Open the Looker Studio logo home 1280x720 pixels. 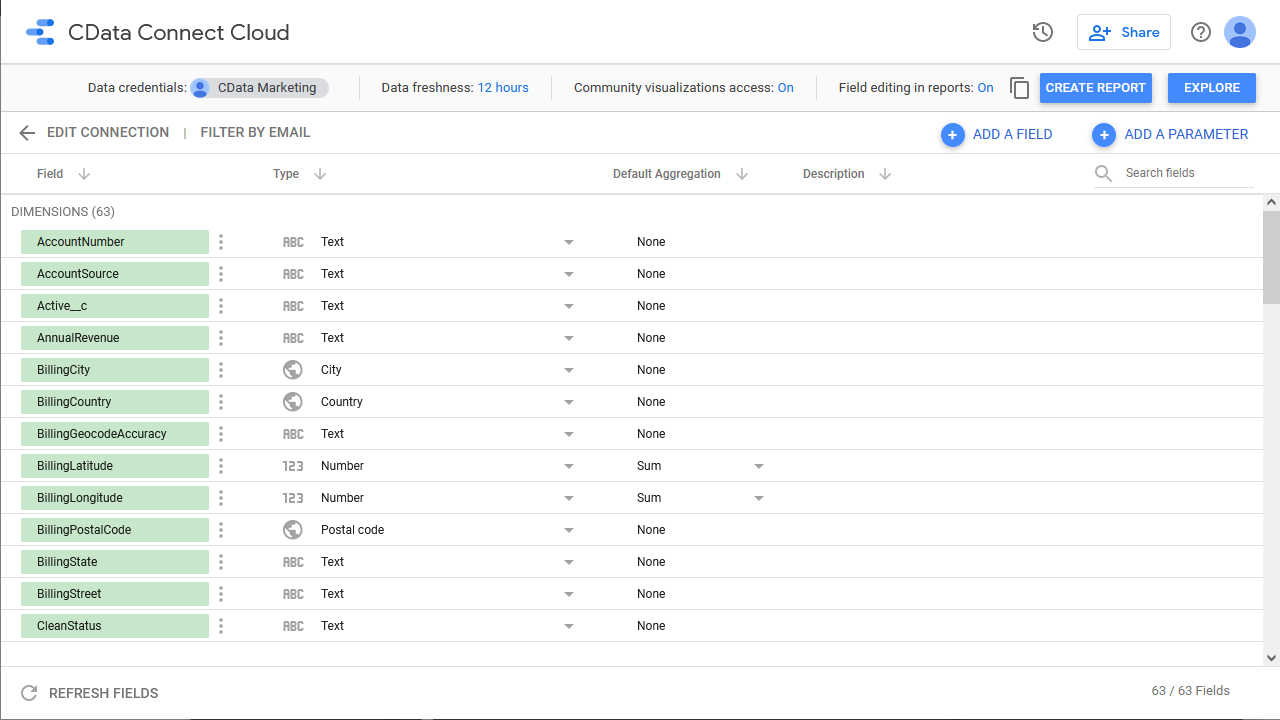tap(40, 32)
